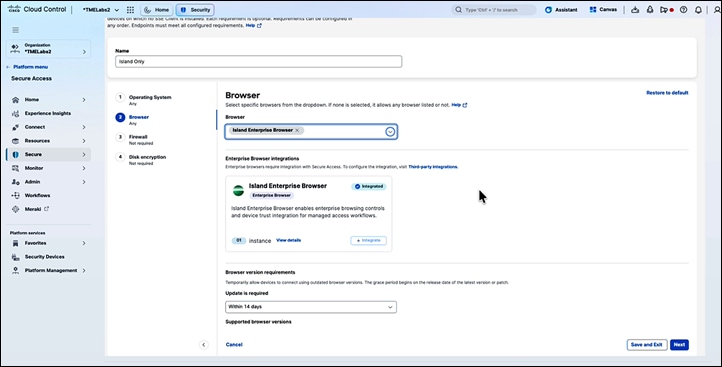The image size is (722, 367).
Task: Open the help question mark icon
Action: [x=683, y=10]
